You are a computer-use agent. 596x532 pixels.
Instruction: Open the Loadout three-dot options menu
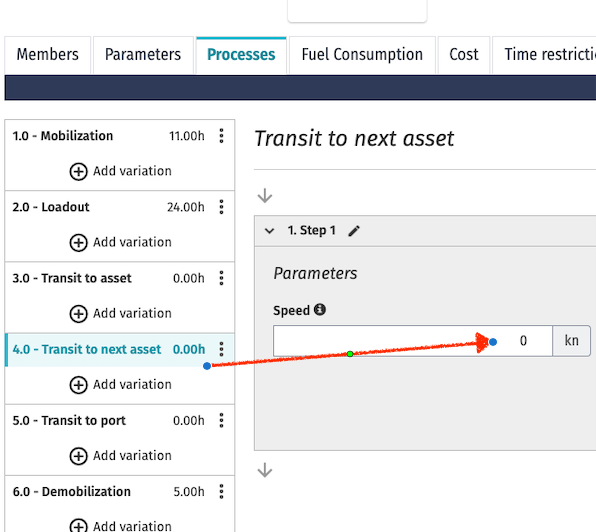[221, 207]
